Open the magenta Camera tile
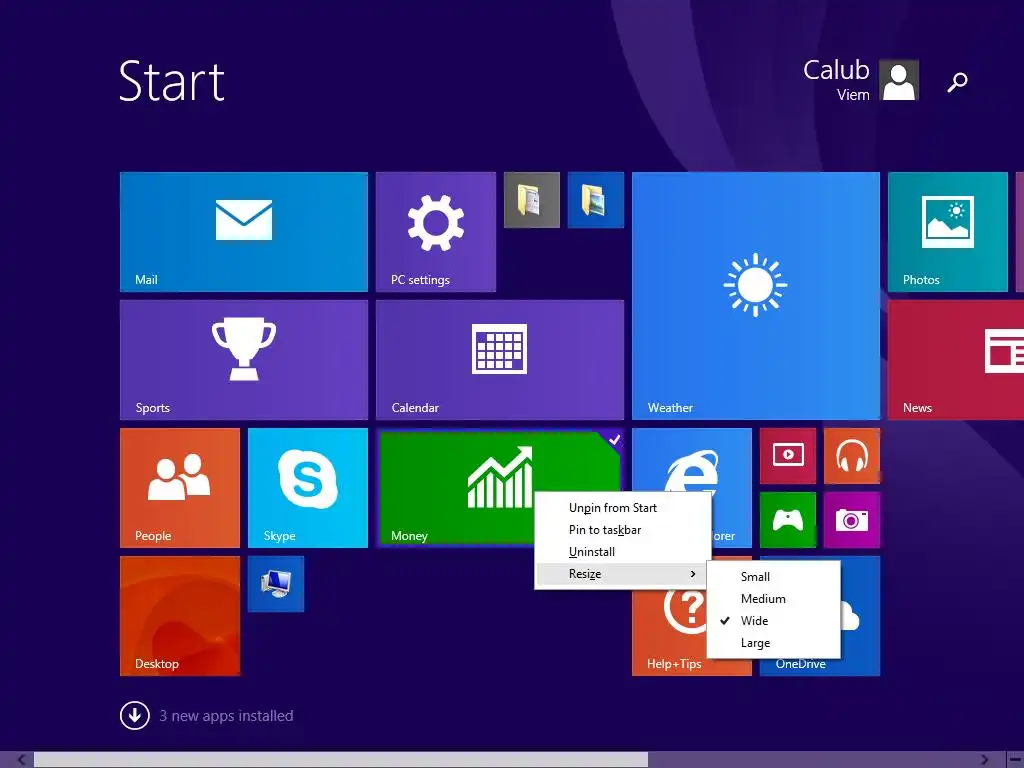 click(x=852, y=520)
